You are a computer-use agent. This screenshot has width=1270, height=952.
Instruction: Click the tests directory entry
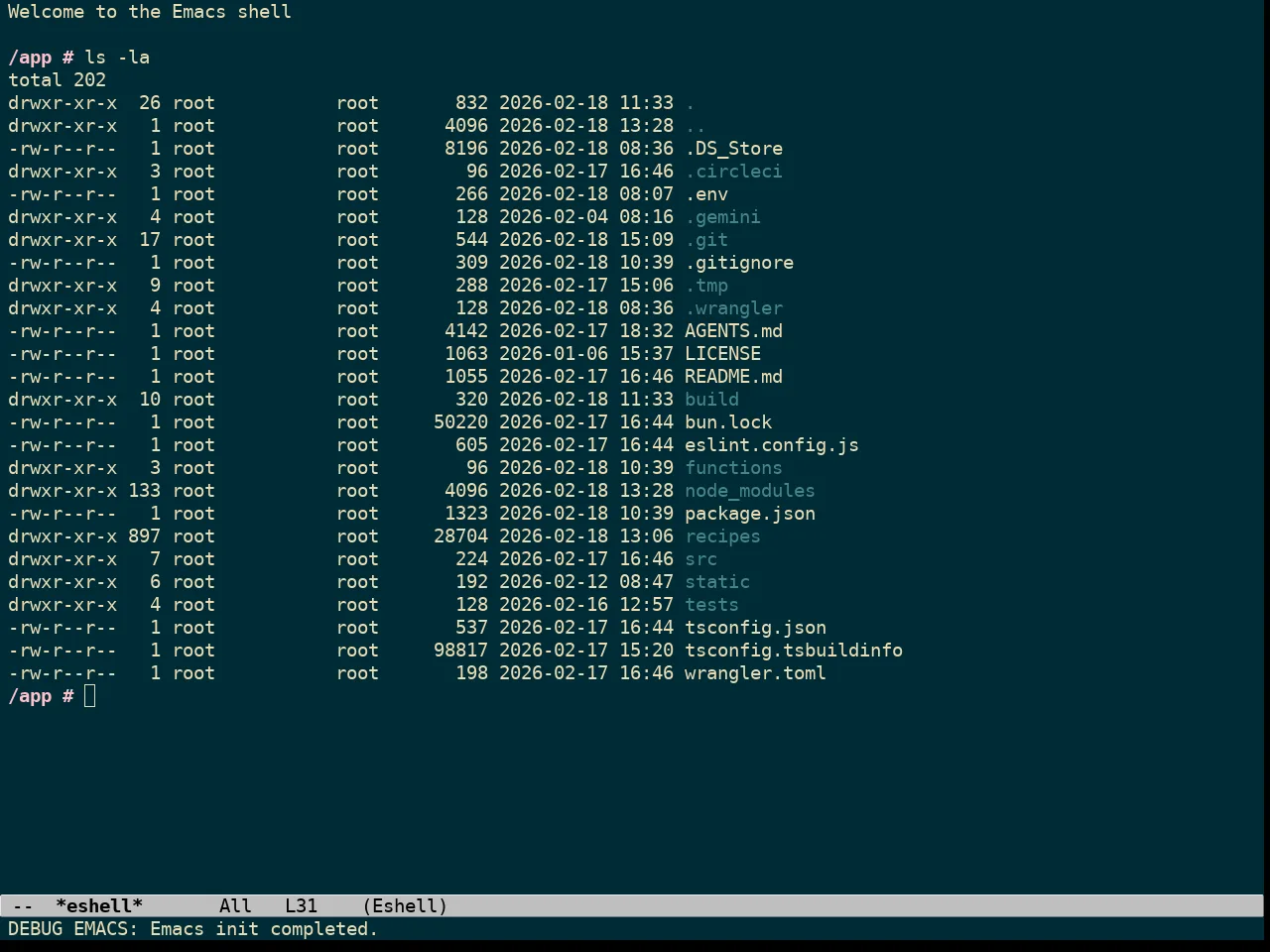coord(711,605)
